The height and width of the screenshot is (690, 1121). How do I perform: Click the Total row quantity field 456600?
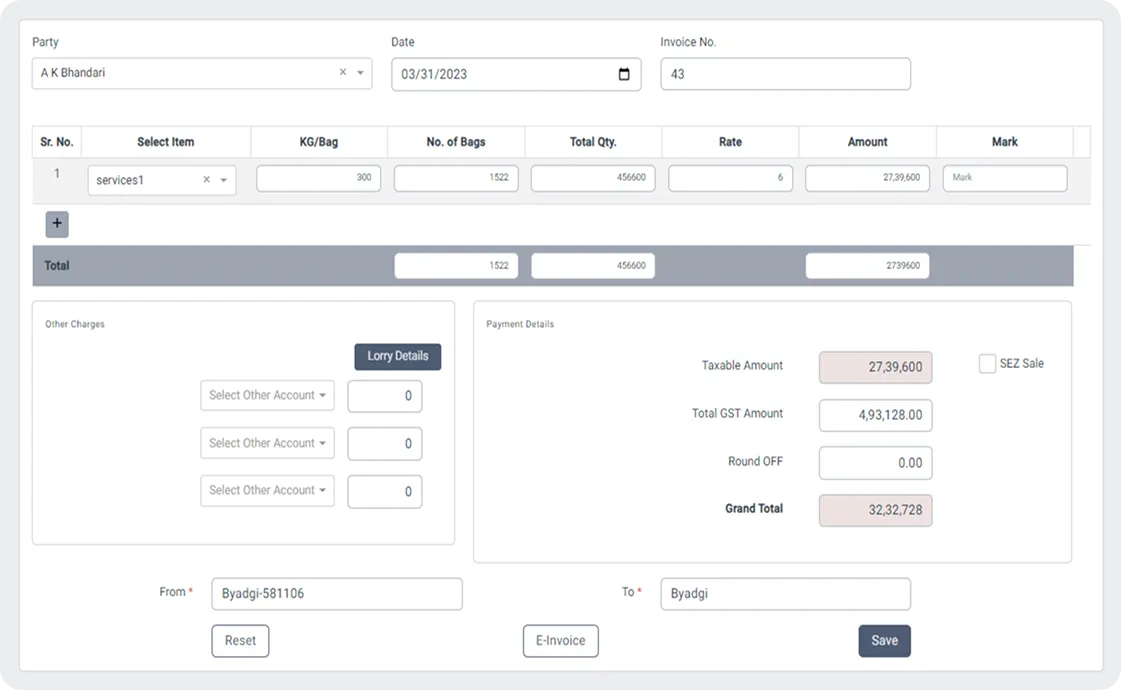click(x=593, y=265)
